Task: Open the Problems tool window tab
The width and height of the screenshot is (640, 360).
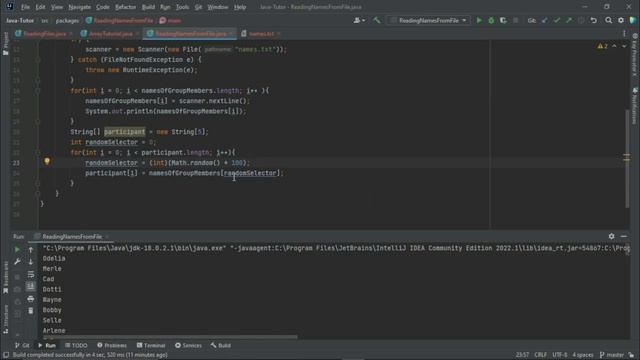Action: click(112, 345)
